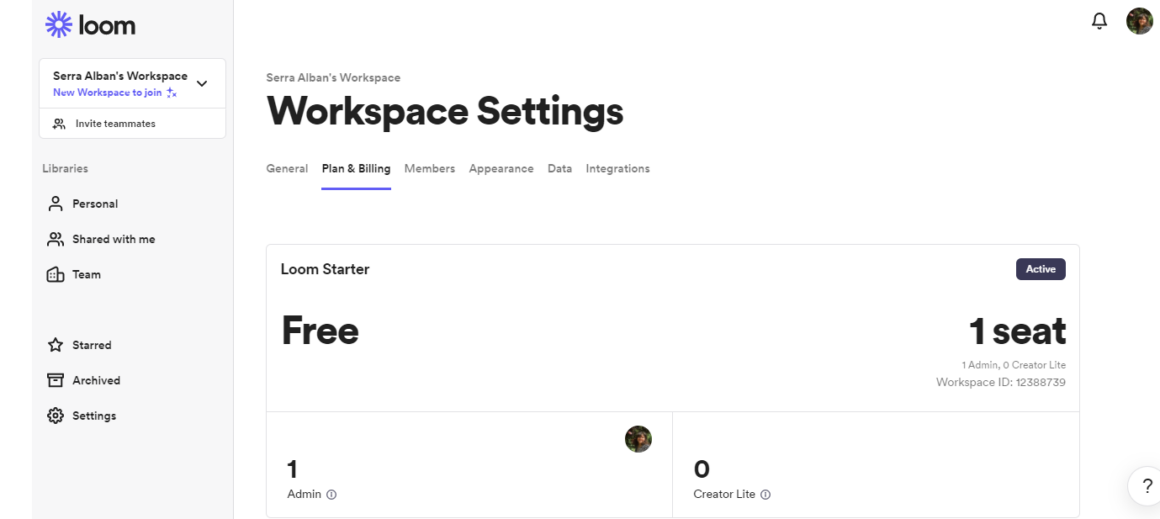This screenshot has width=1160, height=519.
Task: Open the Data tab
Action: tap(560, 169)
